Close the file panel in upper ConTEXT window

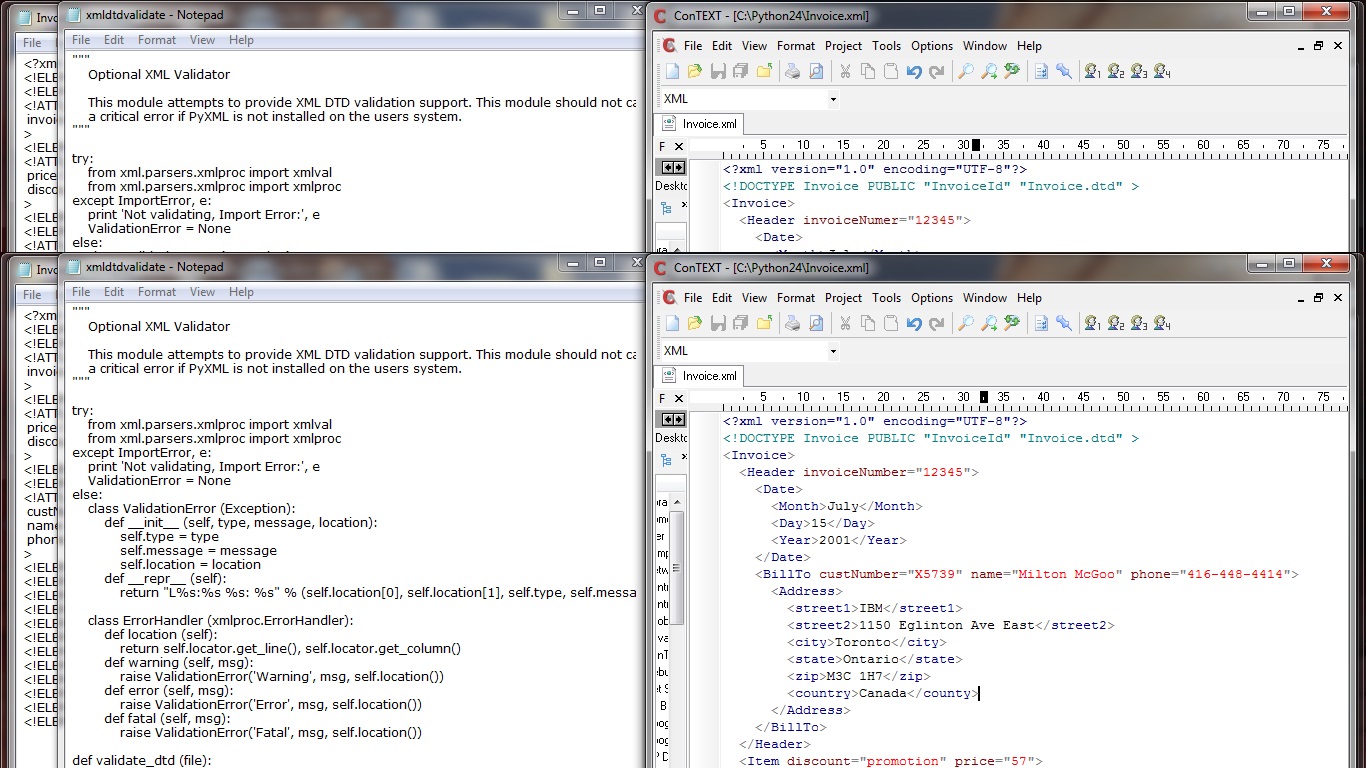[x=679, y=147]
